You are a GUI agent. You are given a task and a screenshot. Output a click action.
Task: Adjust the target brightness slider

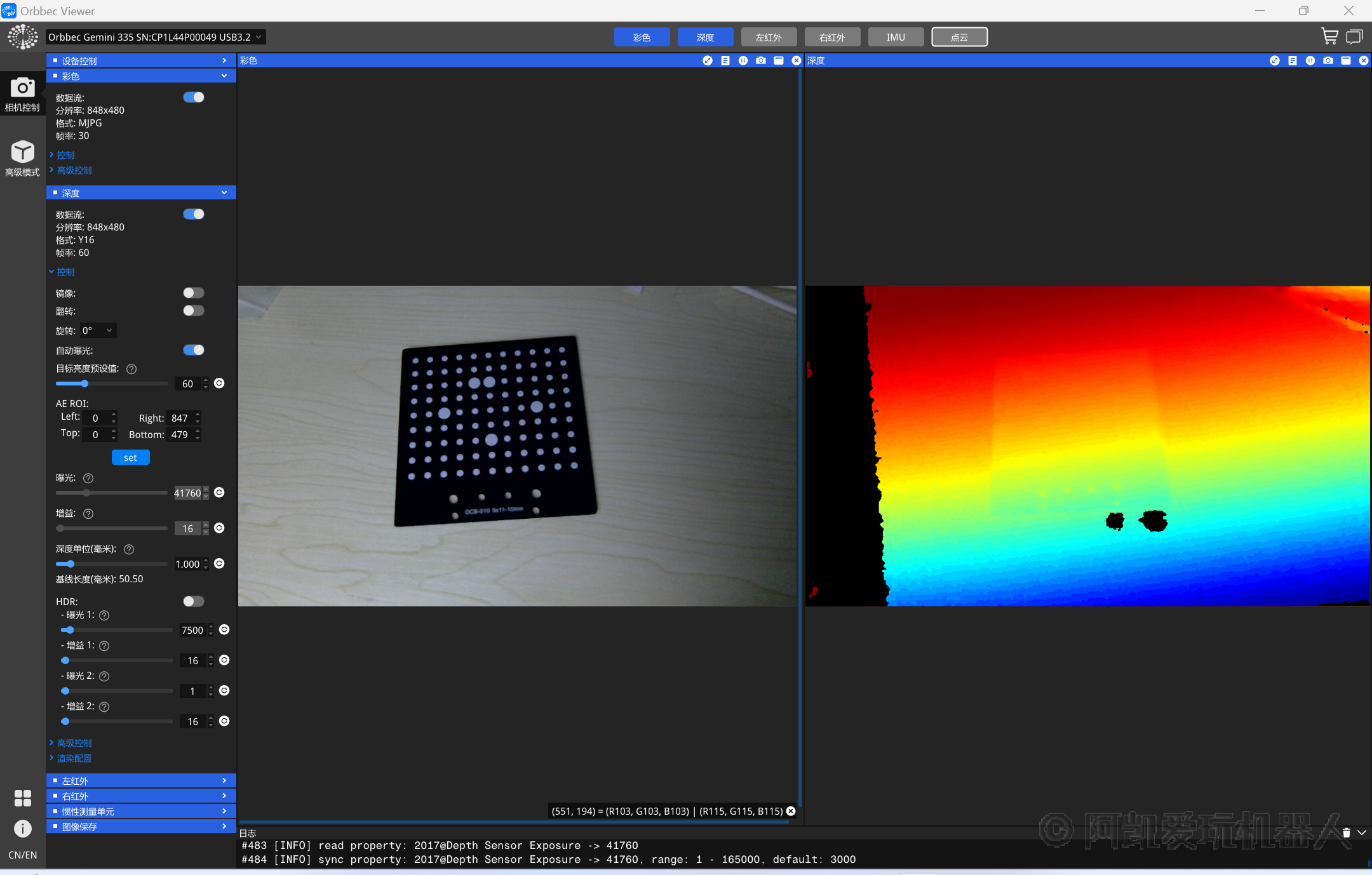[x=84, y=384]
